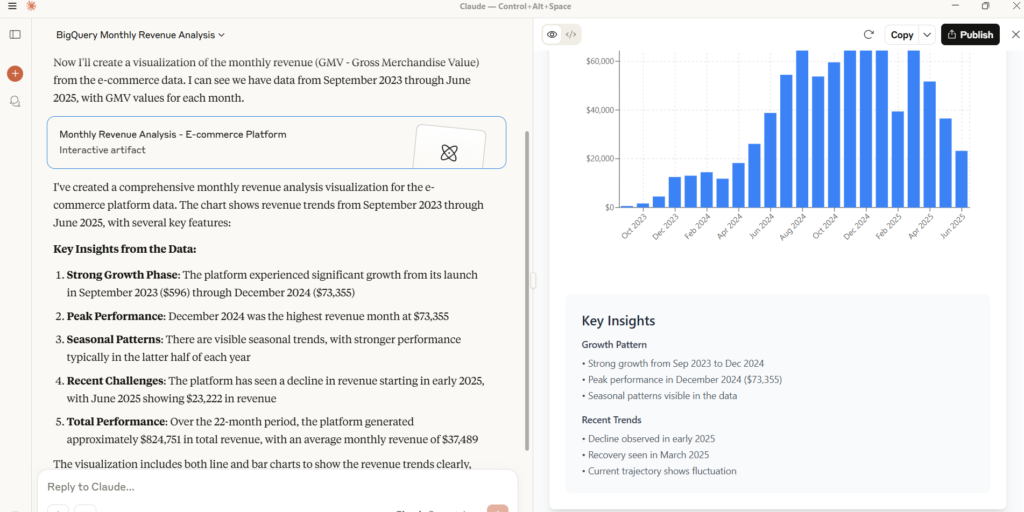This screenshot has width=1024, height=512.
Task: Open the chats history icon
Action: 15,101
